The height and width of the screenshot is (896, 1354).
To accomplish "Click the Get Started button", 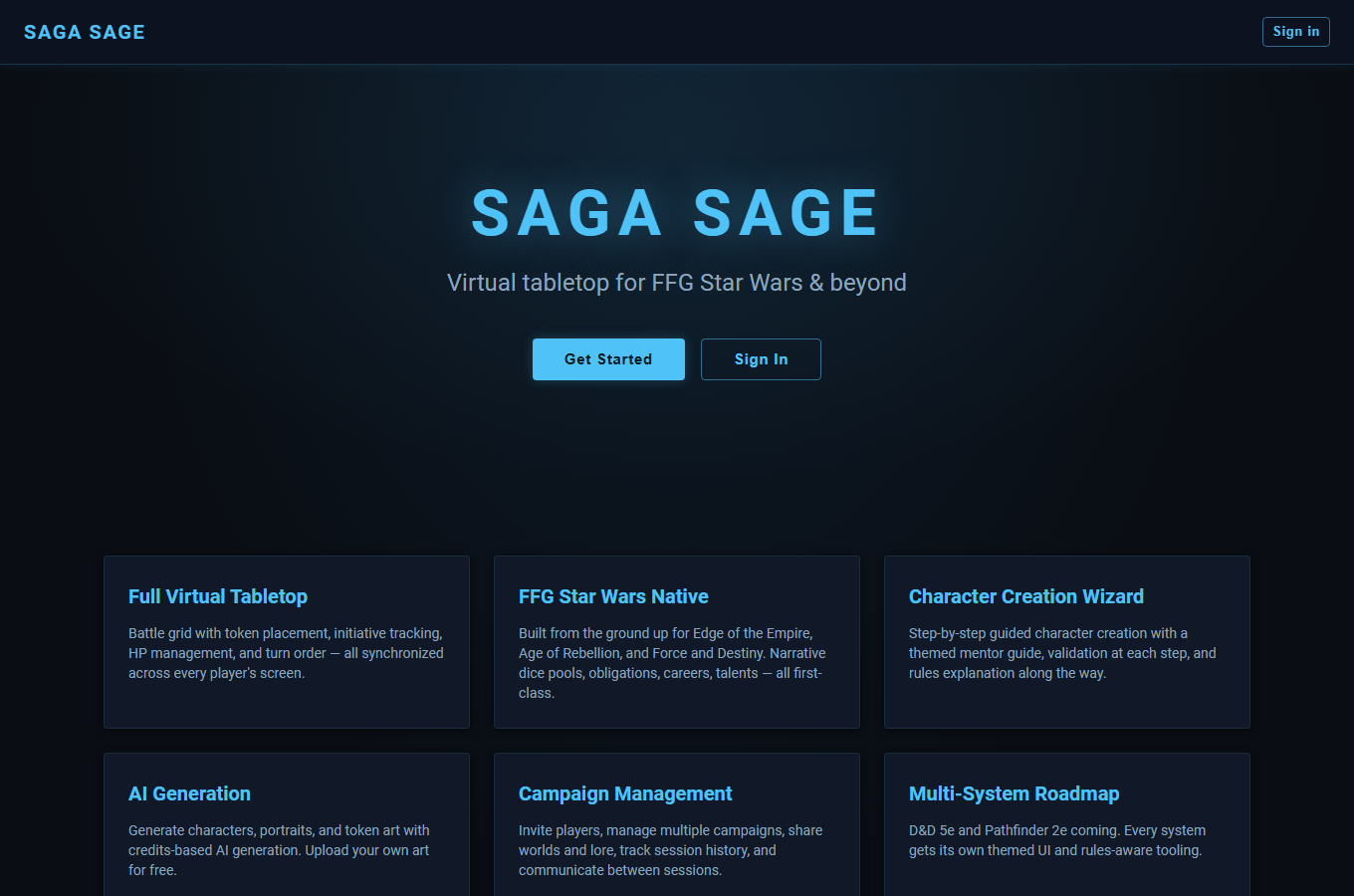I will [608, 359].
